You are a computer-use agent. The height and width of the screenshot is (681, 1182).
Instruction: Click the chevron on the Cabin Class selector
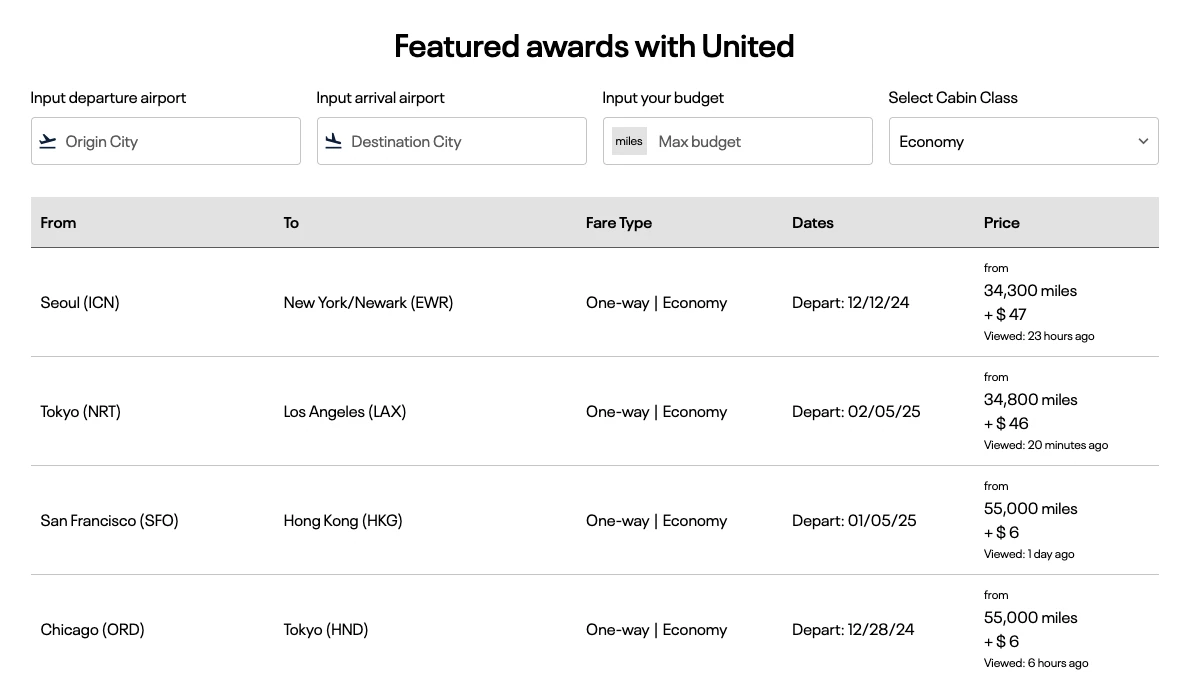[x=1143, y=141]
